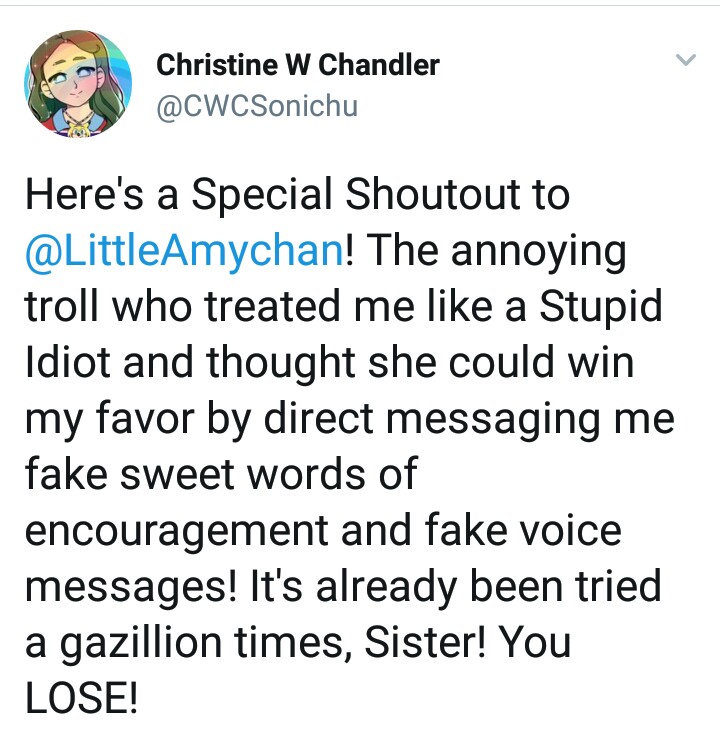The height and width of the screenshot is (750, 720).
Task: Select the word 'LOSE!' at the tweet's end
Action: click(x=81, y=697)
